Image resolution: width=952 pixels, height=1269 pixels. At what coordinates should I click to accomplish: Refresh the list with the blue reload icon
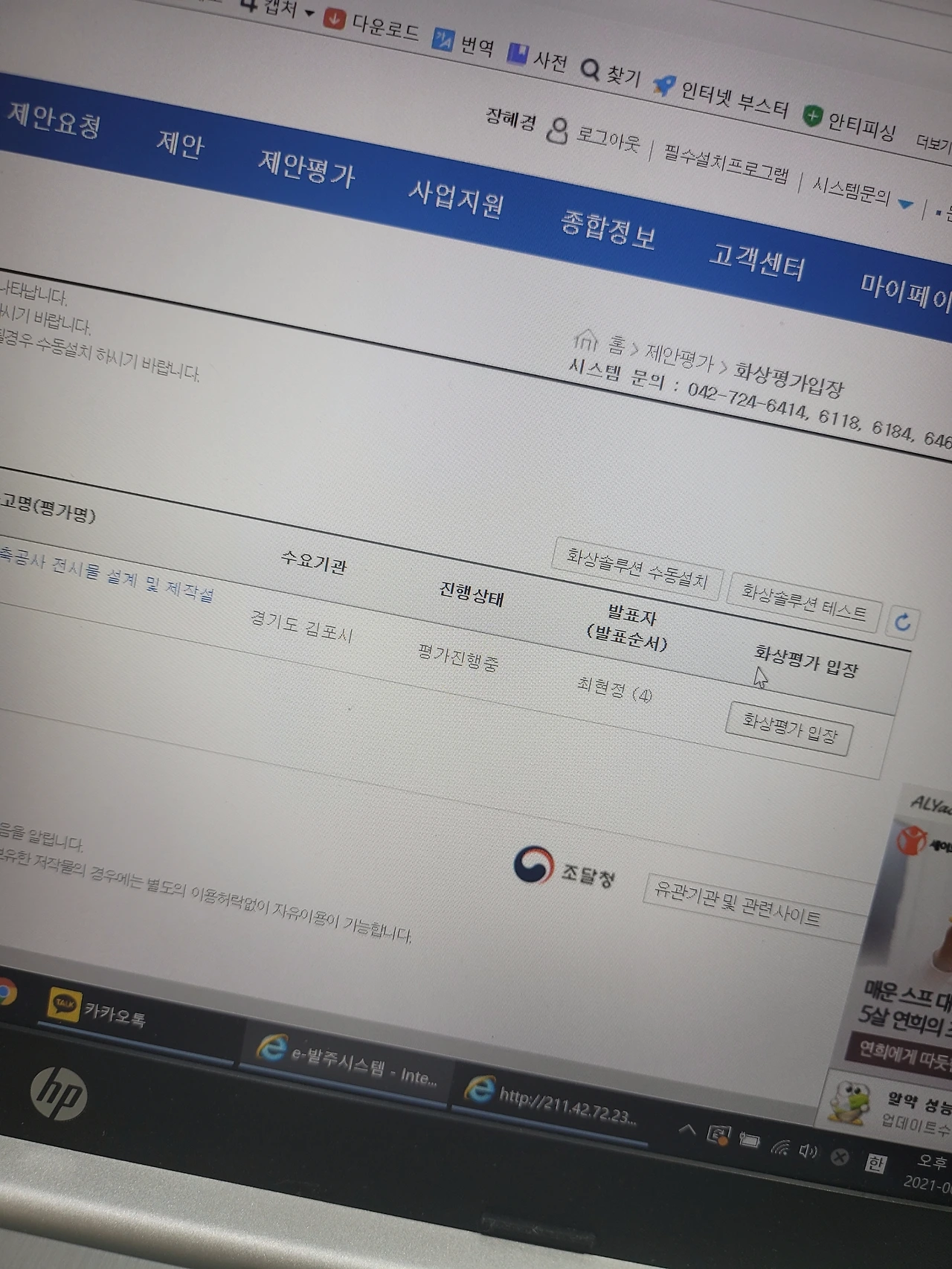902,622
